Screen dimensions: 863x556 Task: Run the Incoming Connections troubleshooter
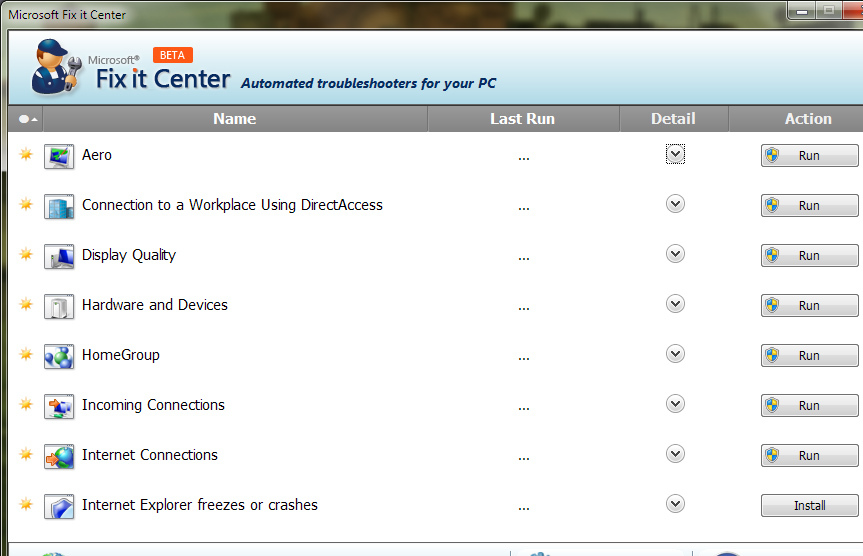coord(810,406)
